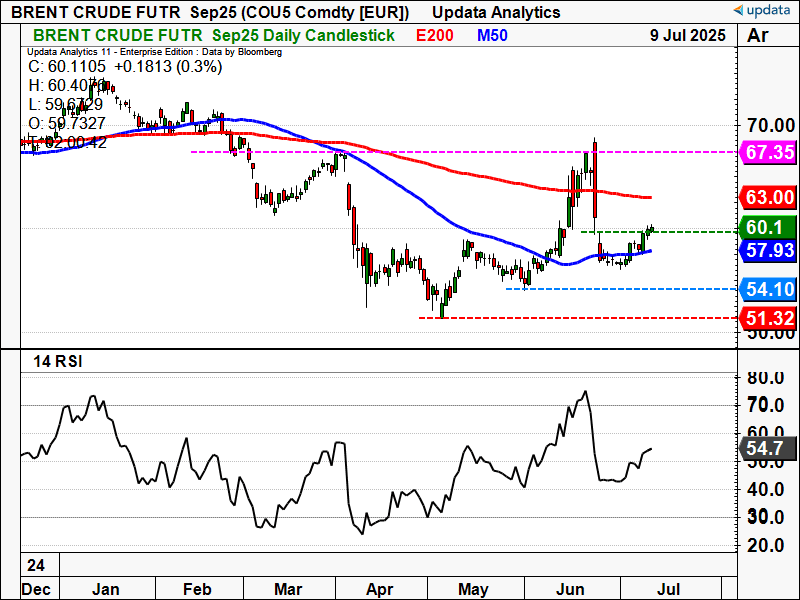Click the 9 Jul 2025 date label
The width and height of the screenshot is (800, 600).
tap(687, 35)
